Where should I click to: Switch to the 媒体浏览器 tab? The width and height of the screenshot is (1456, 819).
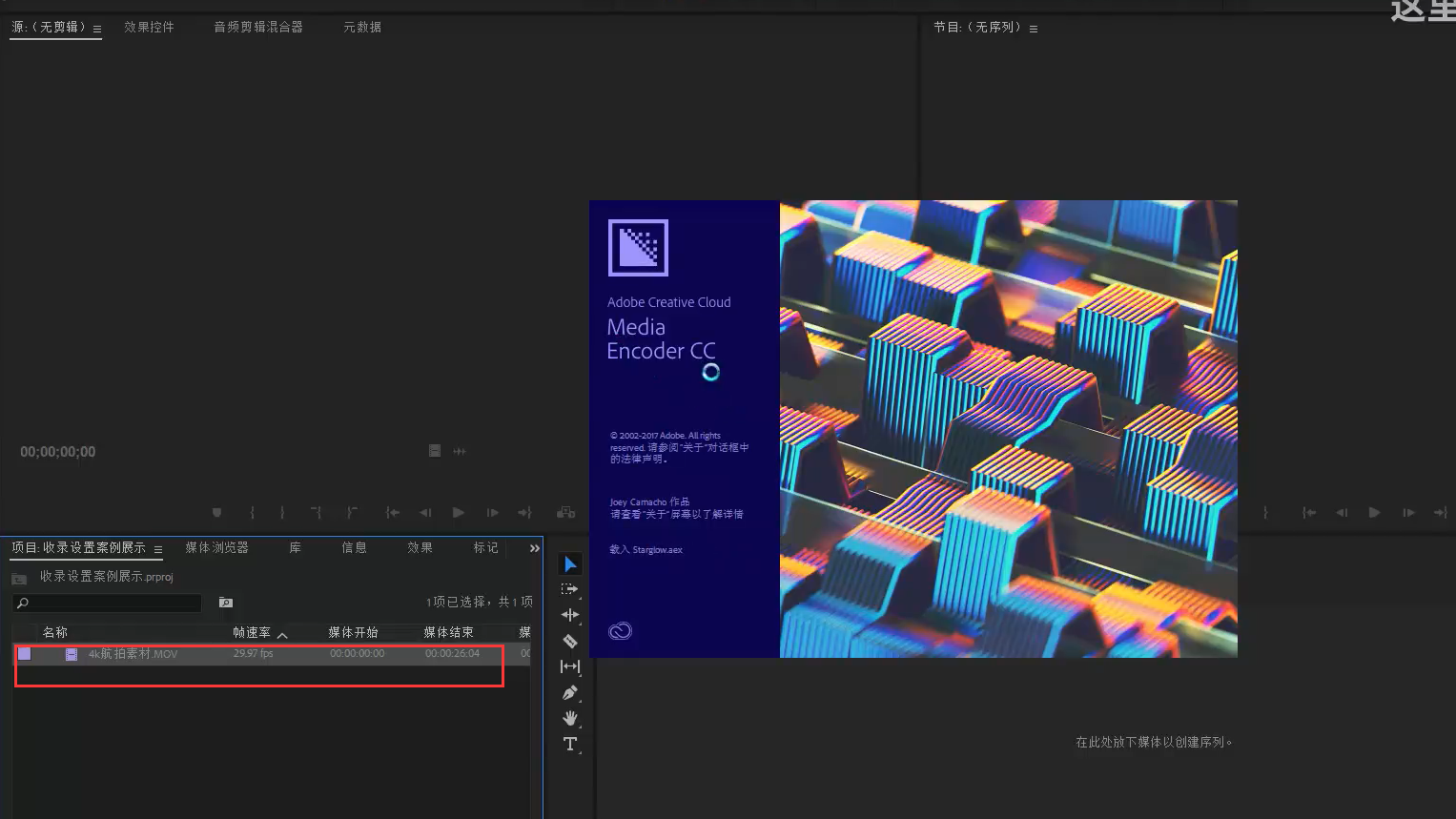(217, 547)
